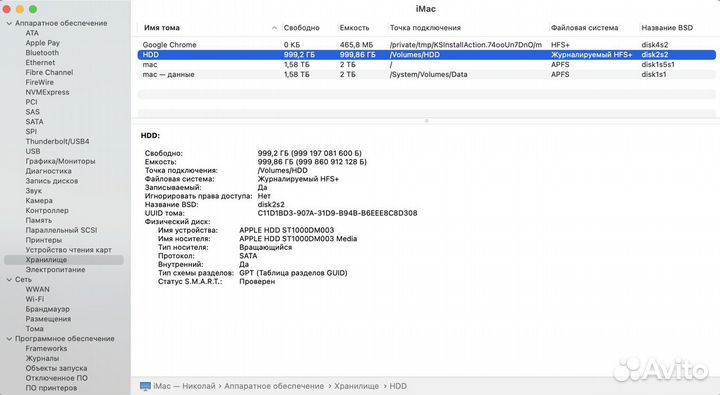Open Объекты запуска sidebar item
720x395 pixels.
point(56,368)
